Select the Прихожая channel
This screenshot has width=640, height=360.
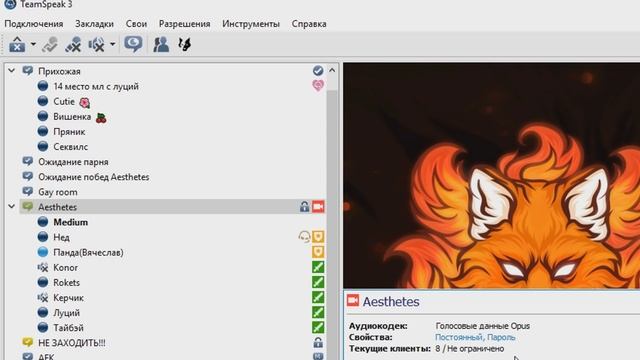pyautogui.click(x=59, y=71)
